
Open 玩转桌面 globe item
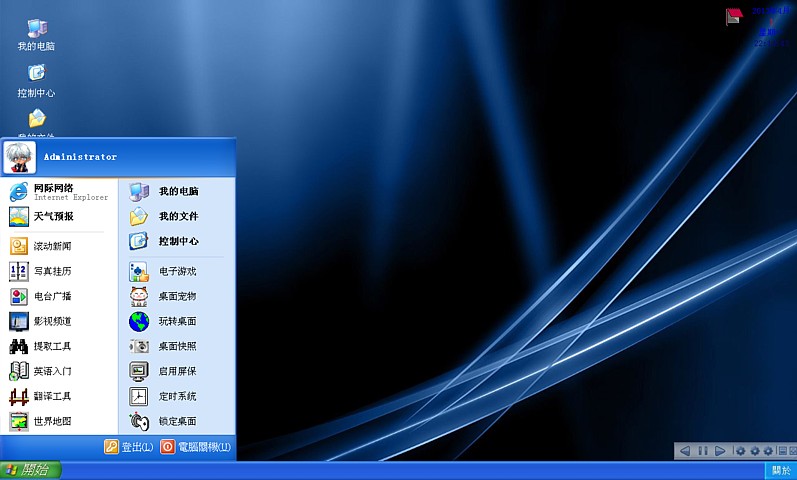[176, 321]
